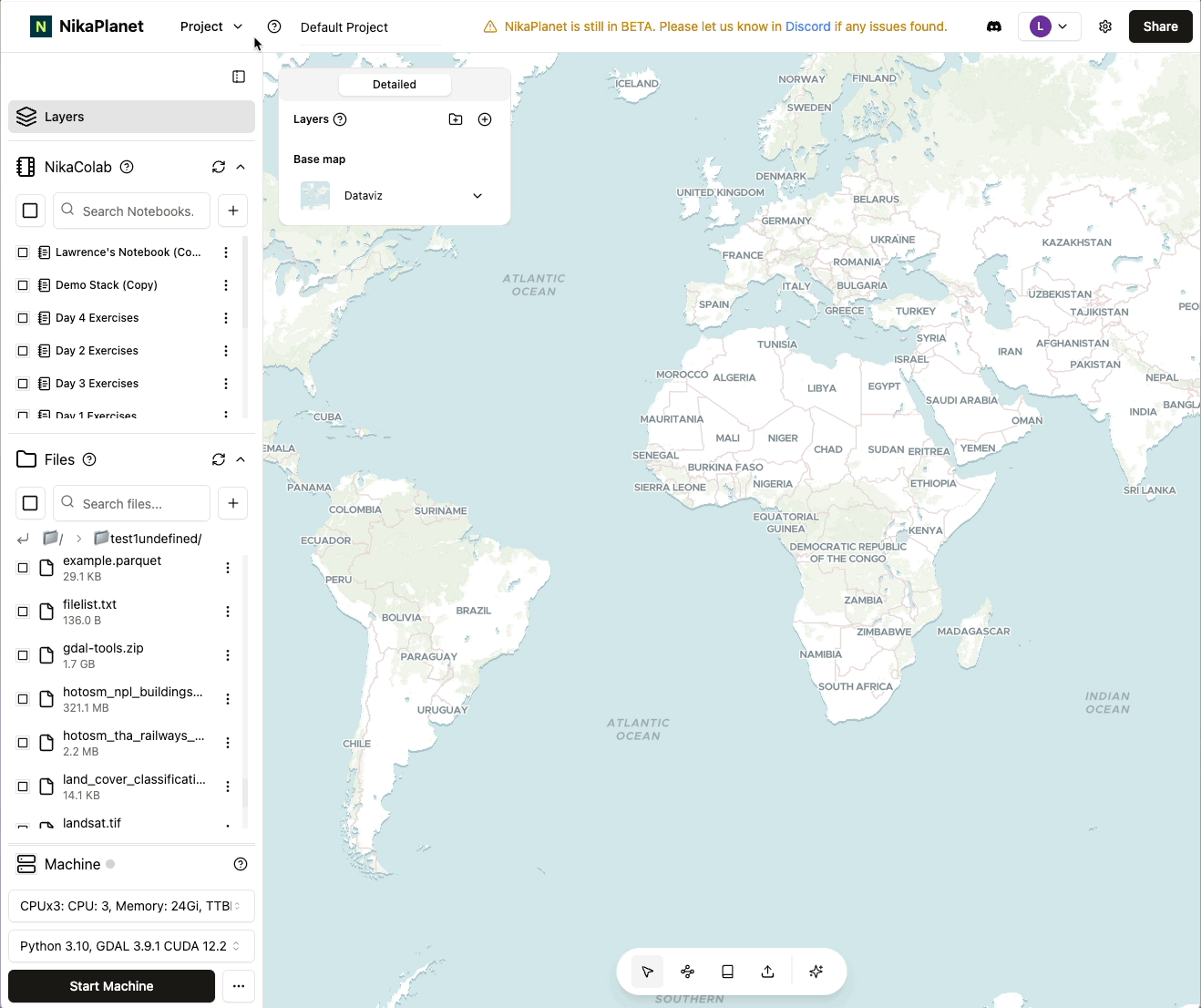The width and height of the screenshot is (1201, 1008).
Task: Select the Detailed tab
Action: pyautogui.click(x=395, y=85)
